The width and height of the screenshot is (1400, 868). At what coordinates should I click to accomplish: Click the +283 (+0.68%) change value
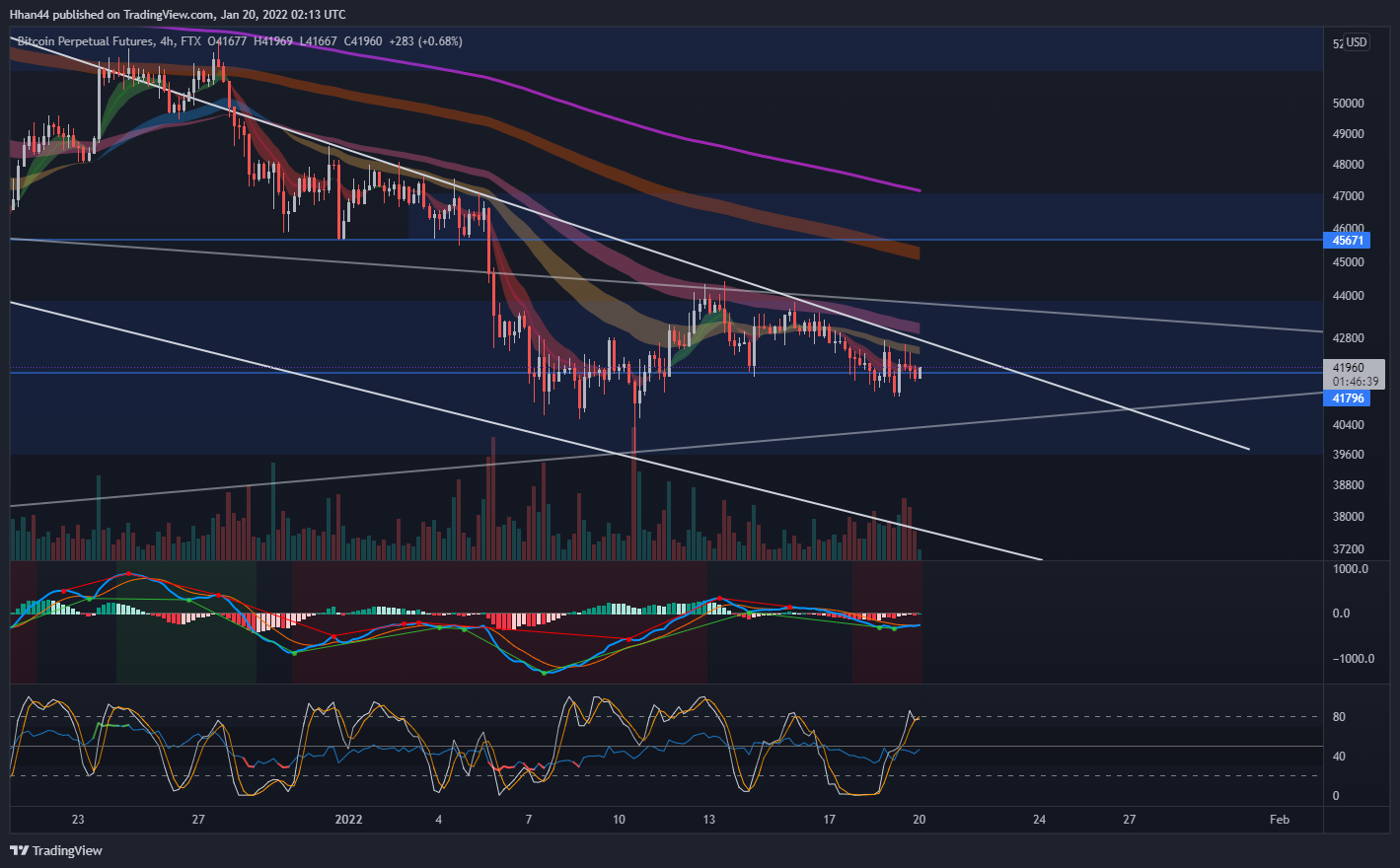pos(426,41)
